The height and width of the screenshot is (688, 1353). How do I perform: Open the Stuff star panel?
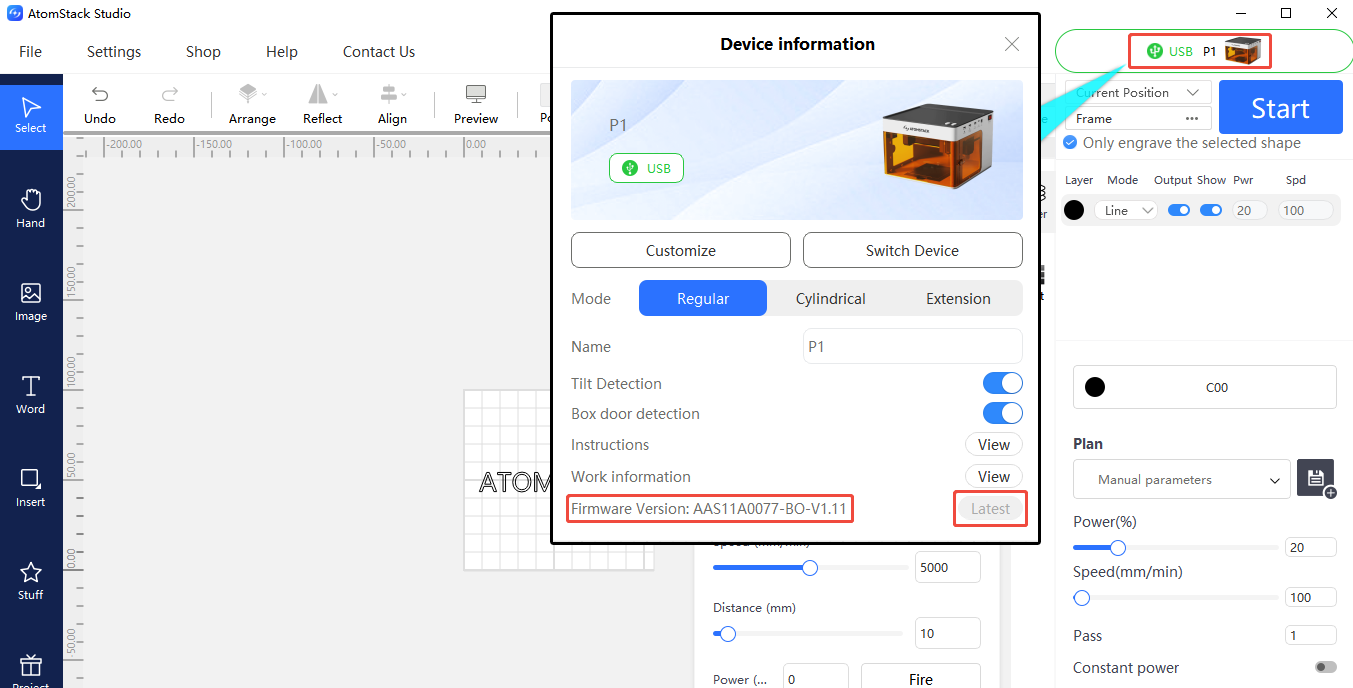pyautogui.click(x=31, y=580)
